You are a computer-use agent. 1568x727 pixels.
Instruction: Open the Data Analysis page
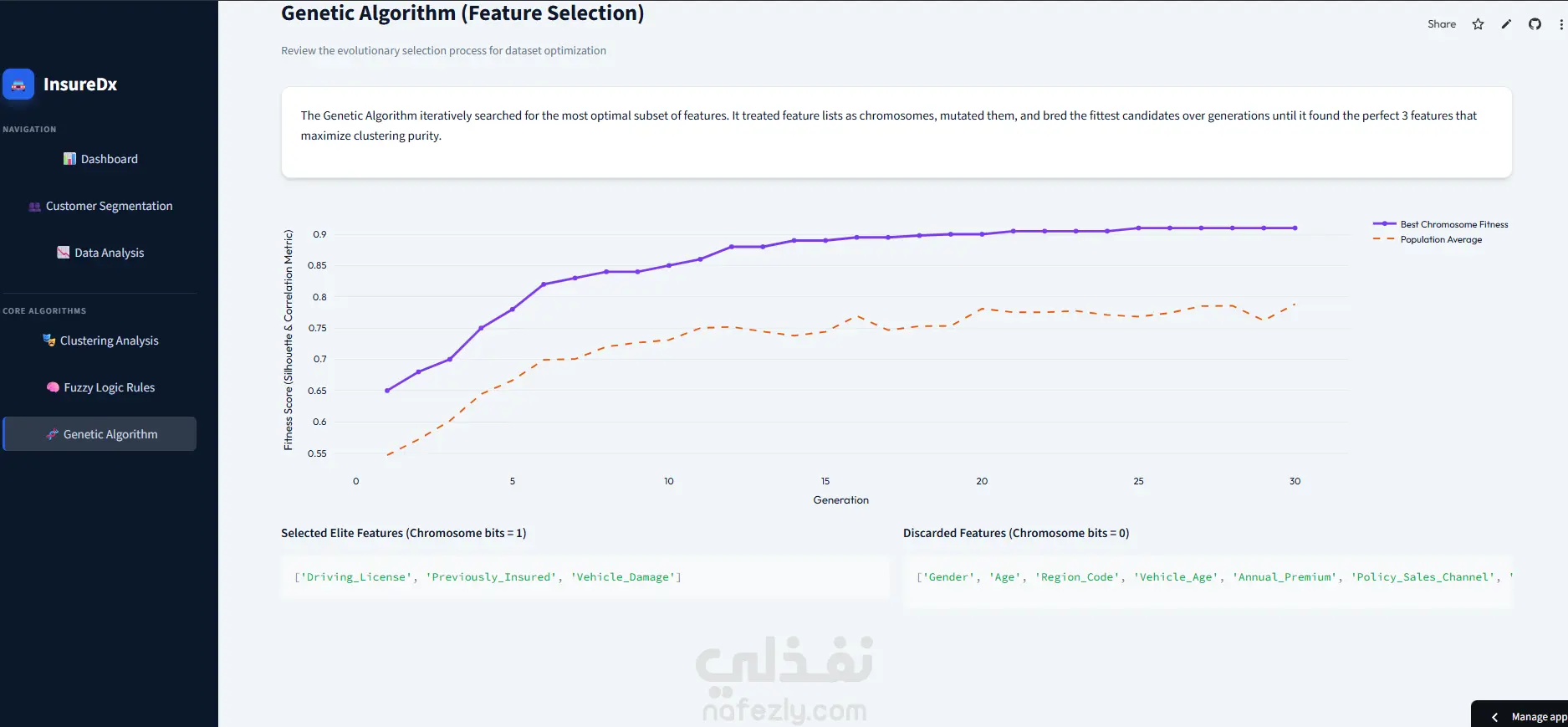tap(100, 253)
